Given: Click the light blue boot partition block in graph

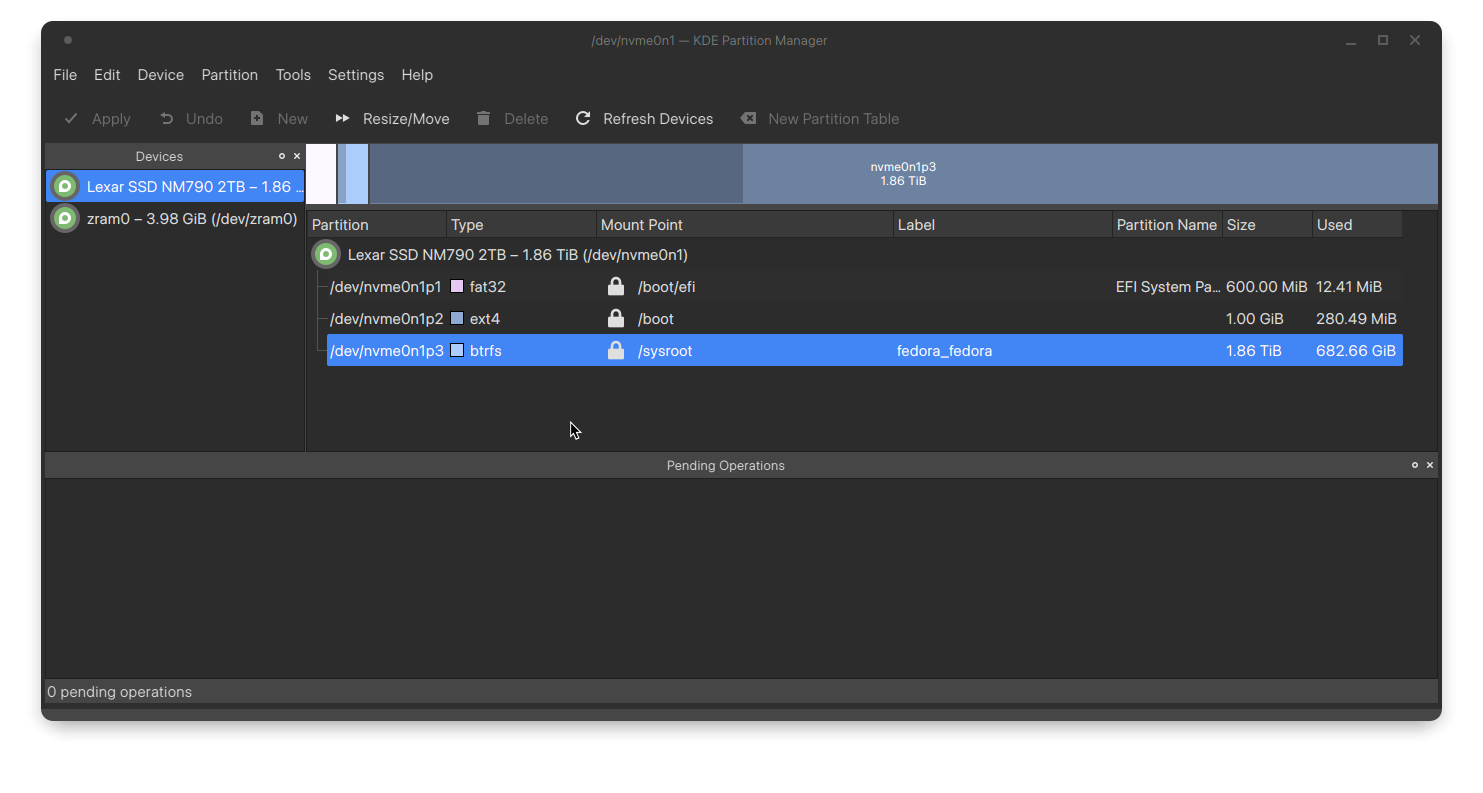Looking at the screenshot, I should tap(354, 174).
